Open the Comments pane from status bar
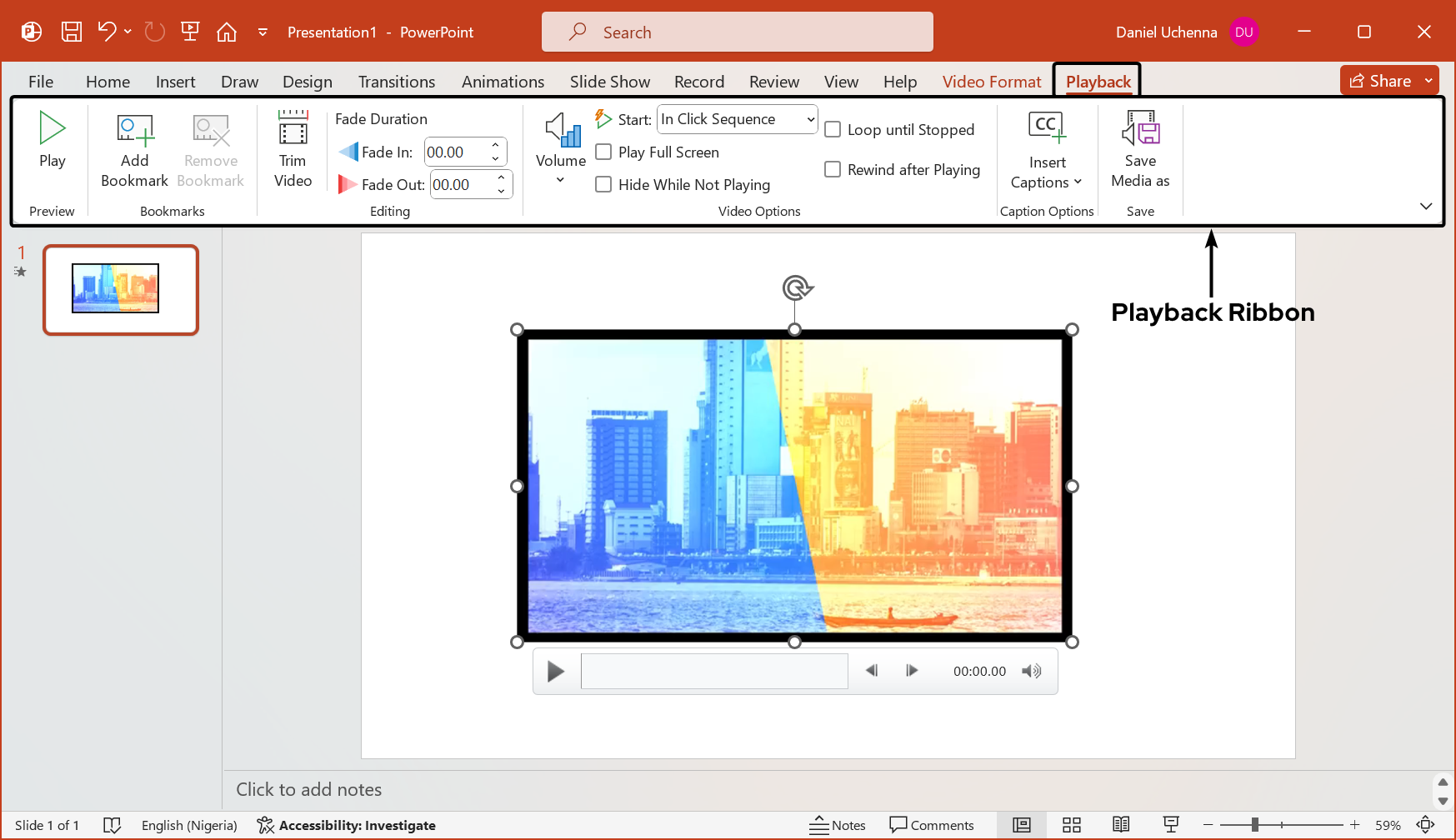The height and width of the screenshot is (840, 1456). click(x=931, y=825)
